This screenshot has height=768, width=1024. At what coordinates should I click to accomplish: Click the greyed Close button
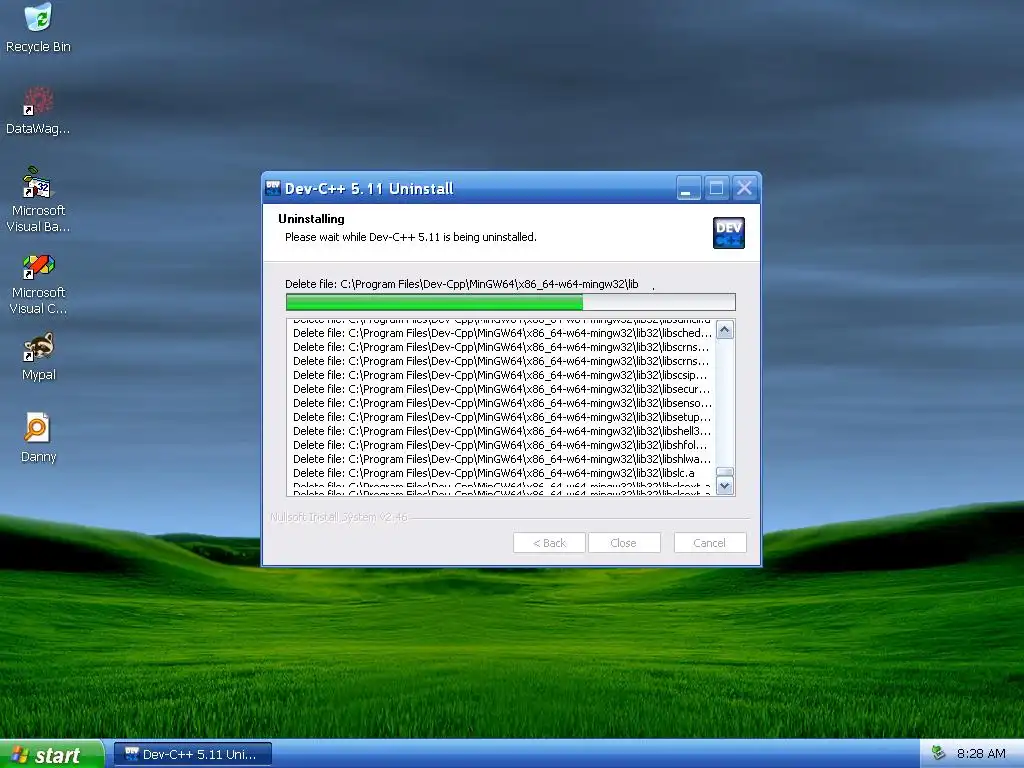(624, 543)
